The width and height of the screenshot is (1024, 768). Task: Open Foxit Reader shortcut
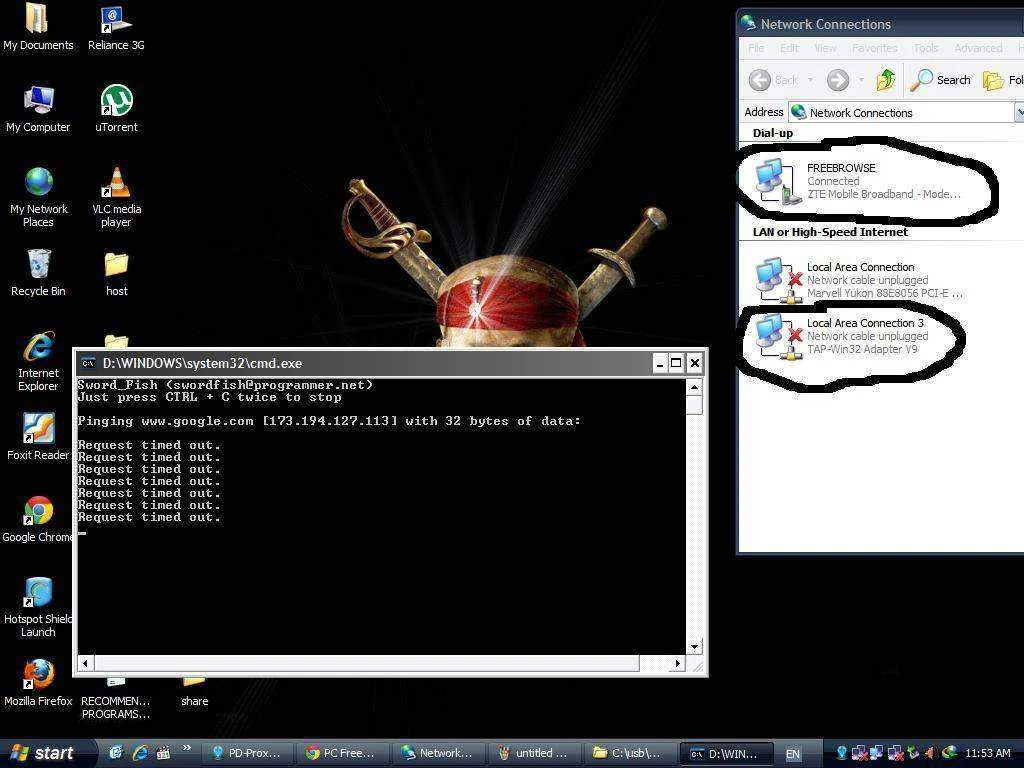38,436
